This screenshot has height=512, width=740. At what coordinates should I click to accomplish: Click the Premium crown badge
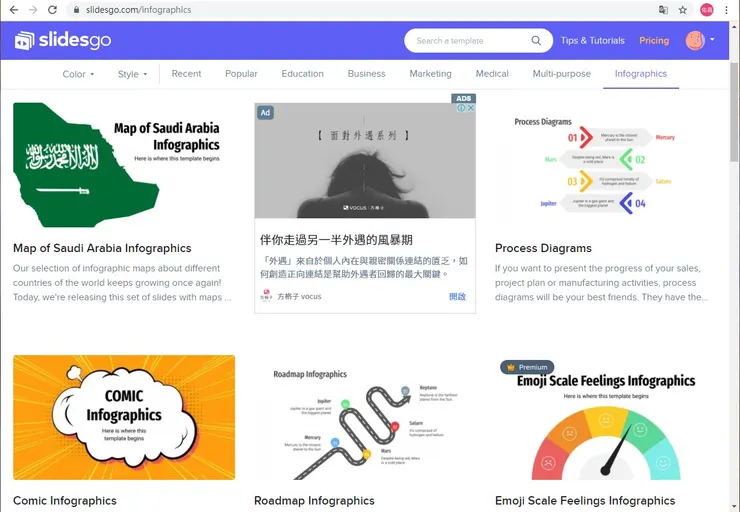pyautogui.click(x=527, y=367)
